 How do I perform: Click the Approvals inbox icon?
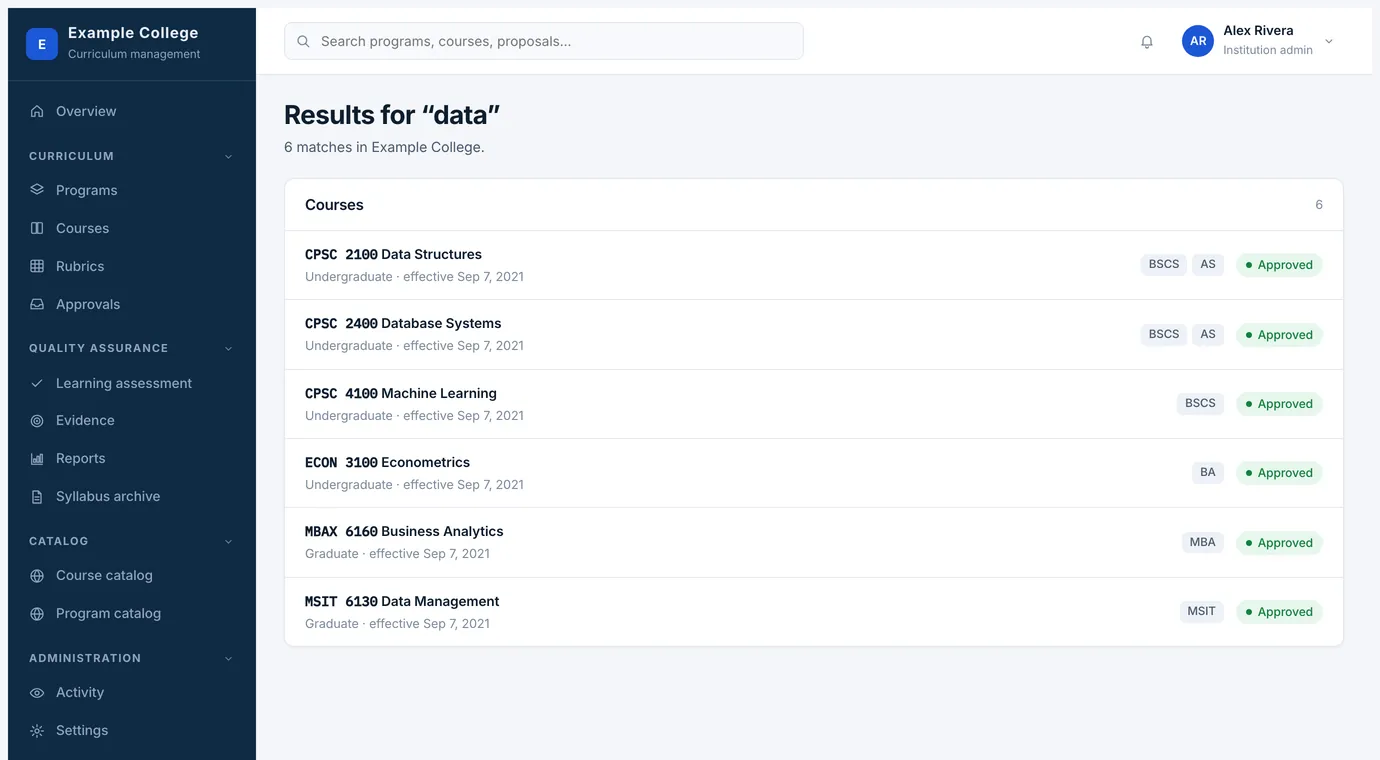coord(37,304)
